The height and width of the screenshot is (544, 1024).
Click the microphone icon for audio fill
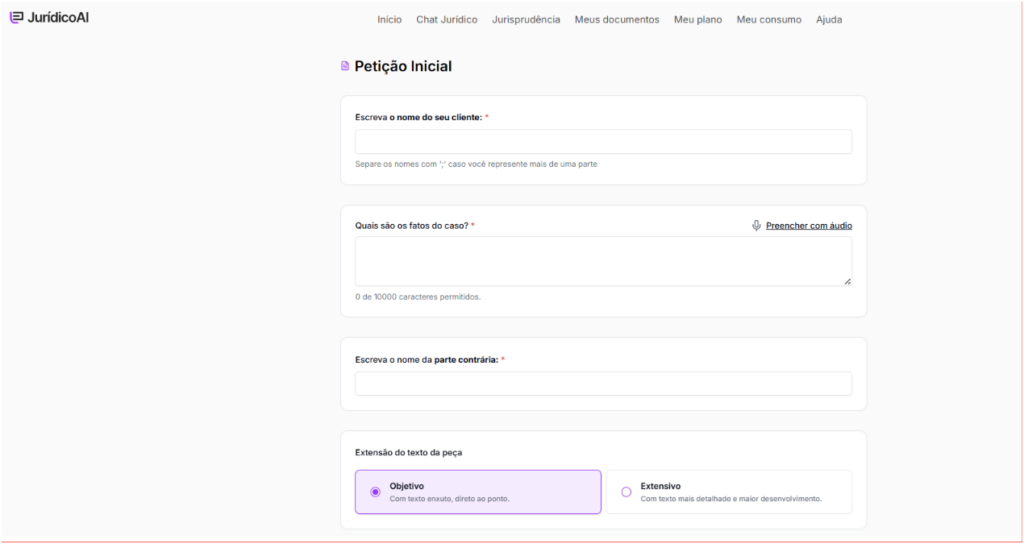pyautogui.click(x=756, y=225)
